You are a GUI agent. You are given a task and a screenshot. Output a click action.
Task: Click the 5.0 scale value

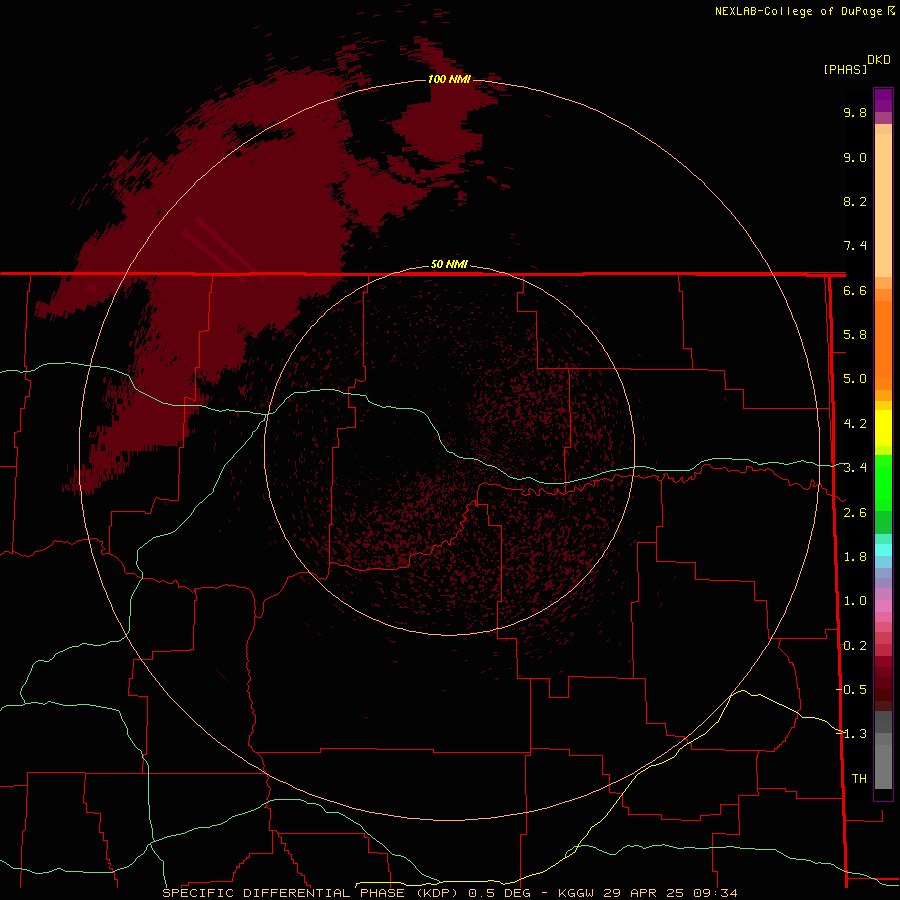tap(855, 379)
